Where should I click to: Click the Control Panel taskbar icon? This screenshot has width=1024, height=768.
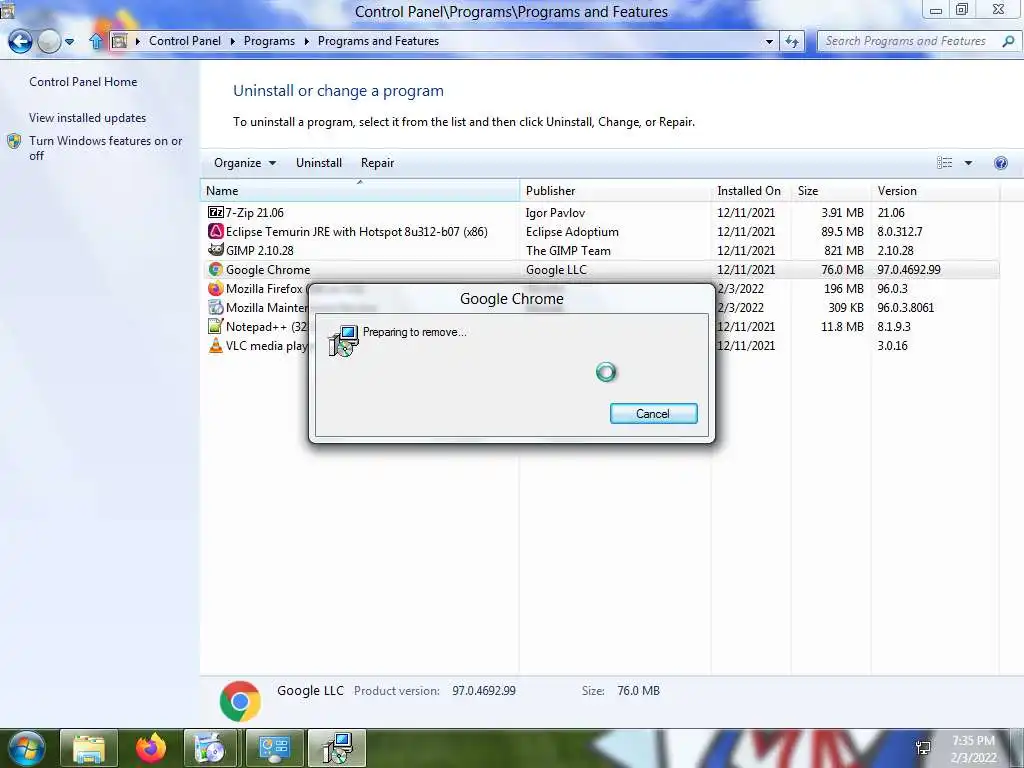(x=274, y=748)
